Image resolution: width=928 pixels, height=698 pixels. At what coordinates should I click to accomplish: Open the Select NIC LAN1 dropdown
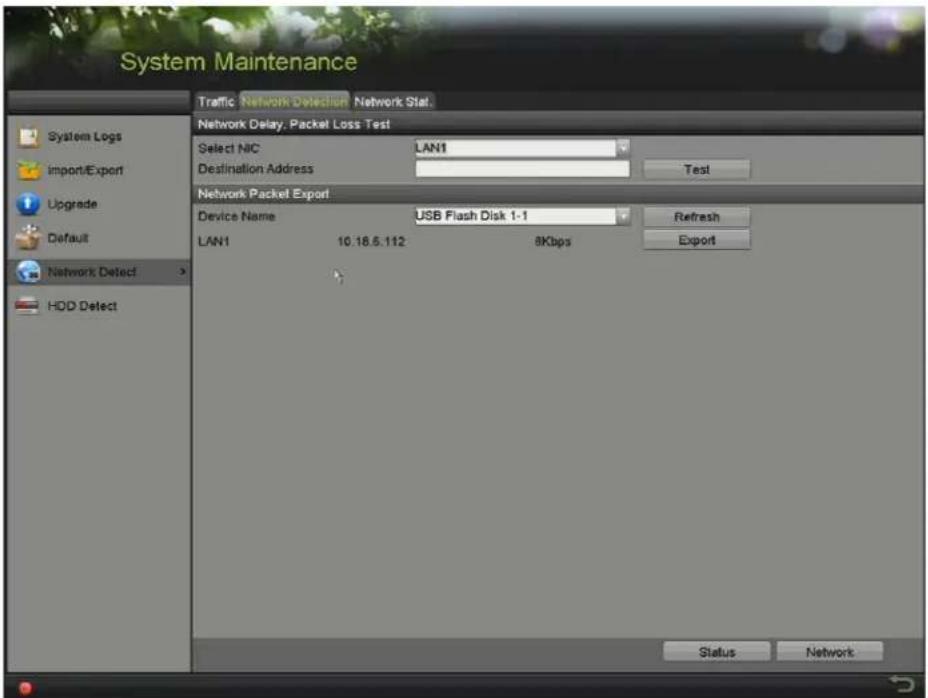click(623, 148)
